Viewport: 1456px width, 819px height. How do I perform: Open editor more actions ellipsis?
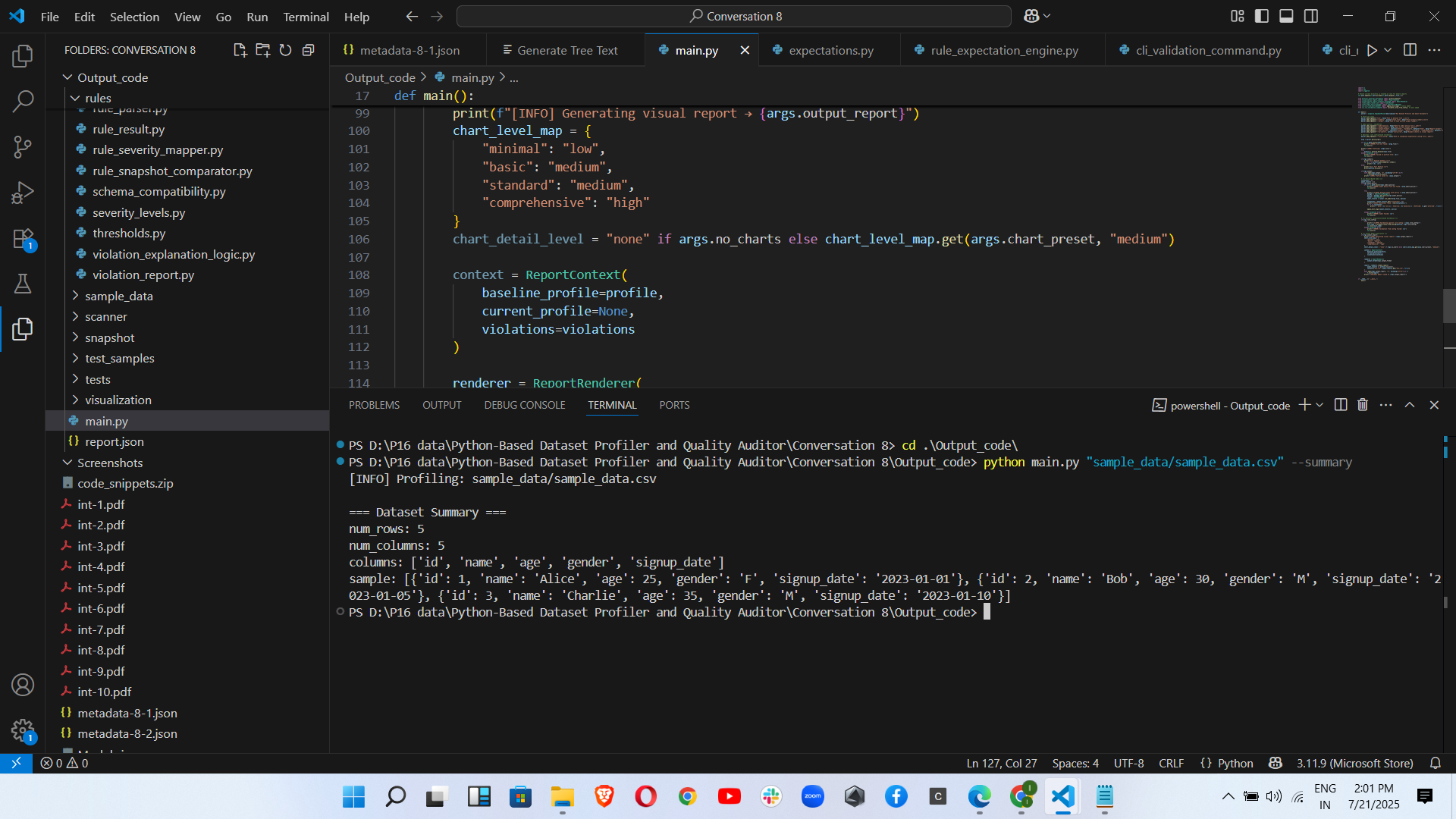(x=1434, y=50)
